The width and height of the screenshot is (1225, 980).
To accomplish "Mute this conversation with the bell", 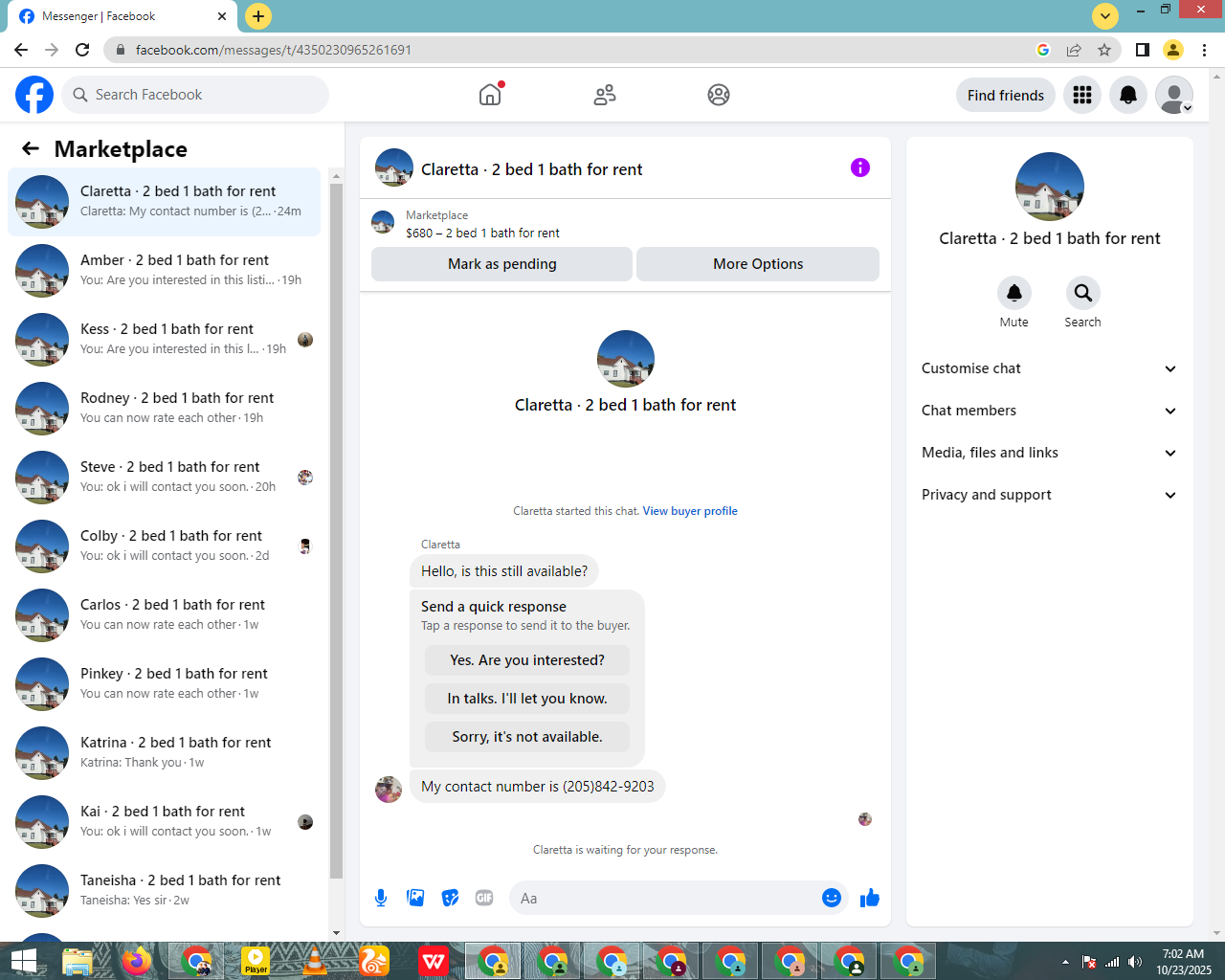I will point(1014,293).
